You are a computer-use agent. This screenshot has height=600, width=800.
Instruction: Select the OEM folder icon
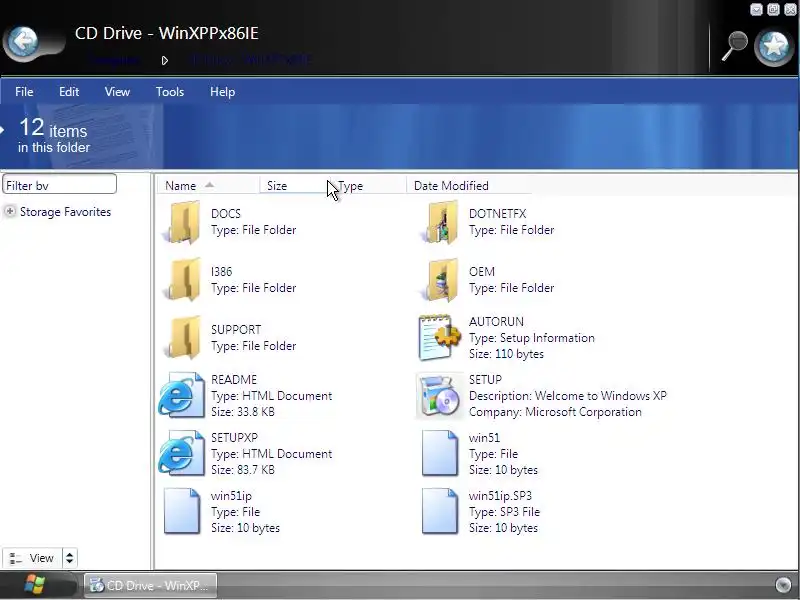pos(440,280)
